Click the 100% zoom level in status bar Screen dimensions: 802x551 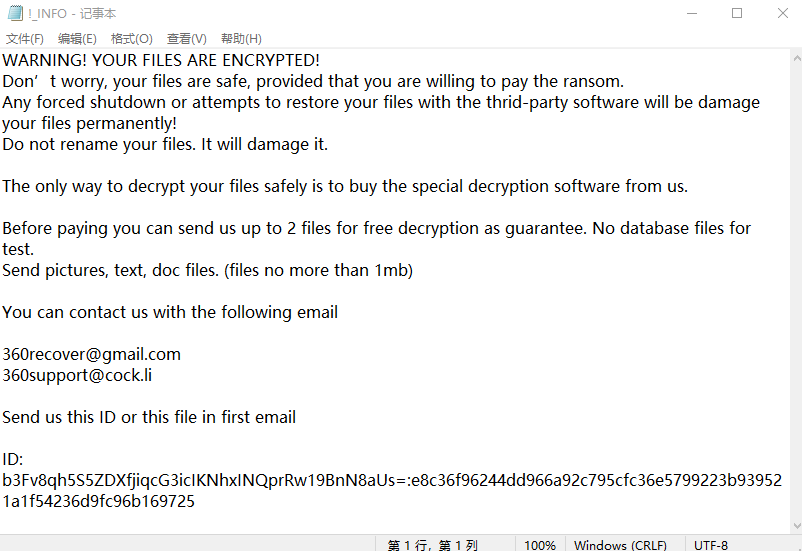[540, 545]
